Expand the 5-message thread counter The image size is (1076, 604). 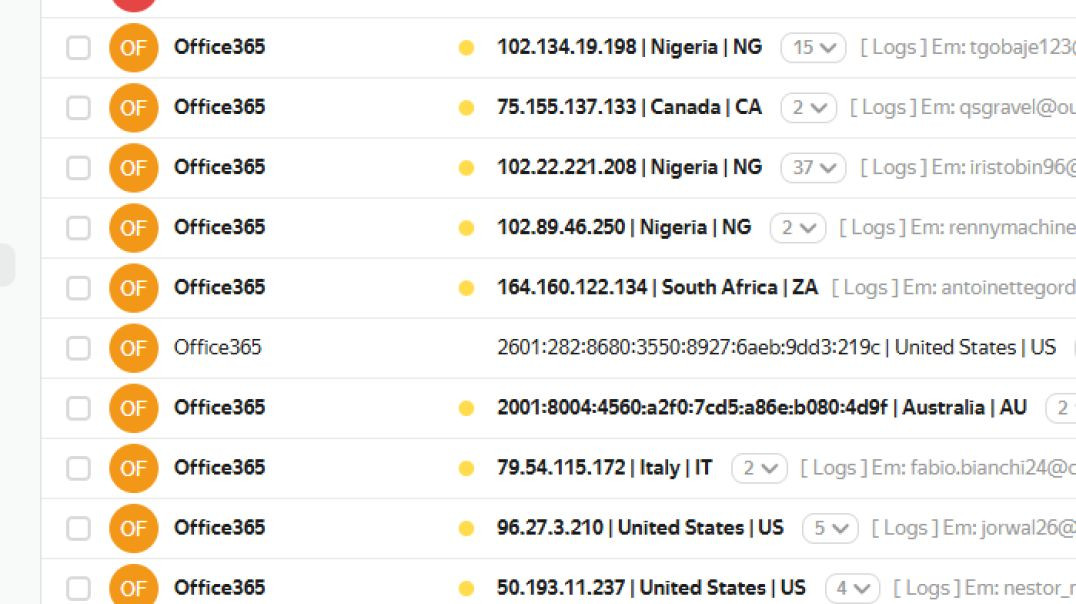(x=830, y=528)
